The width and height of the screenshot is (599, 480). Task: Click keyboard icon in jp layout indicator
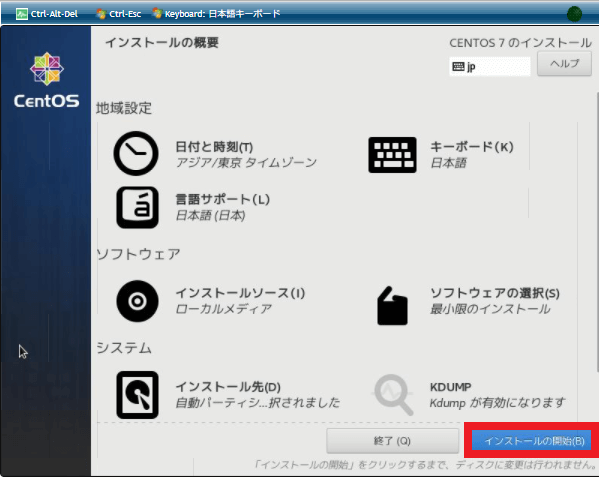pyautogui.click(x=458, y=66)
